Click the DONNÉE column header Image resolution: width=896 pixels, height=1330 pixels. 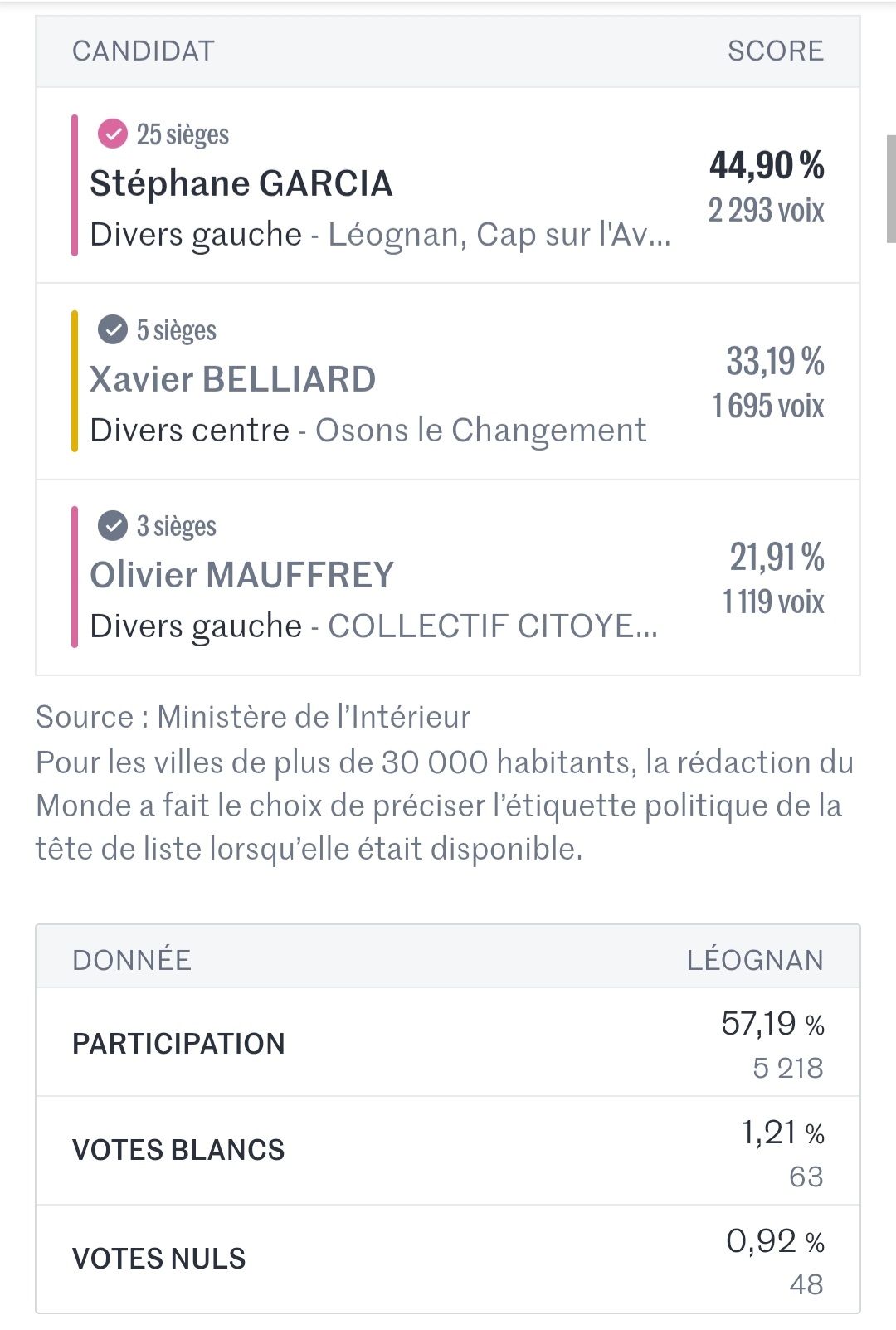pyautogui.click(x=132, y=960)
